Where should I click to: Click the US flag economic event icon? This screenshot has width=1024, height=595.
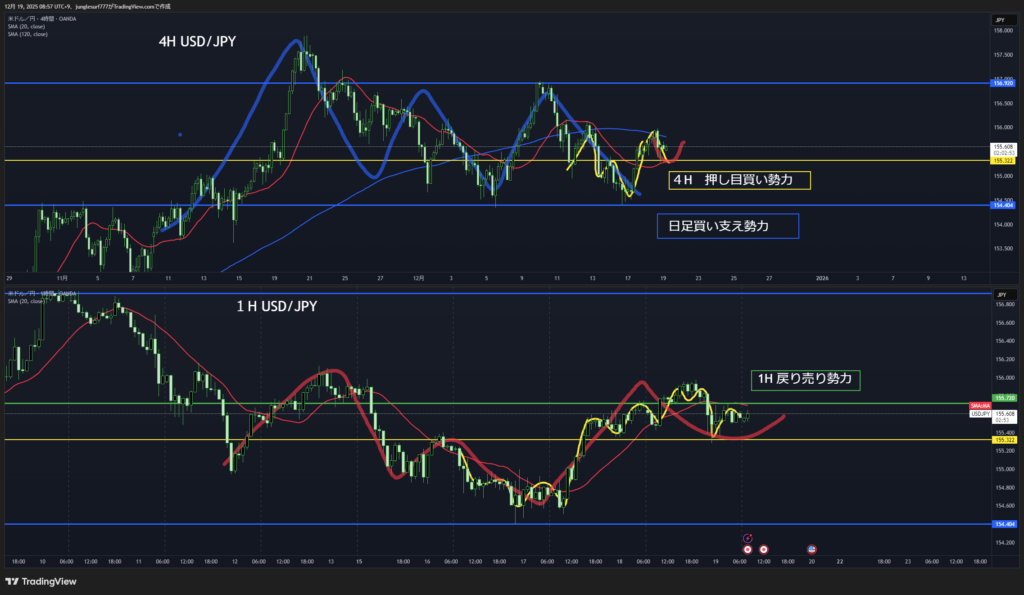tap(811, 549)
